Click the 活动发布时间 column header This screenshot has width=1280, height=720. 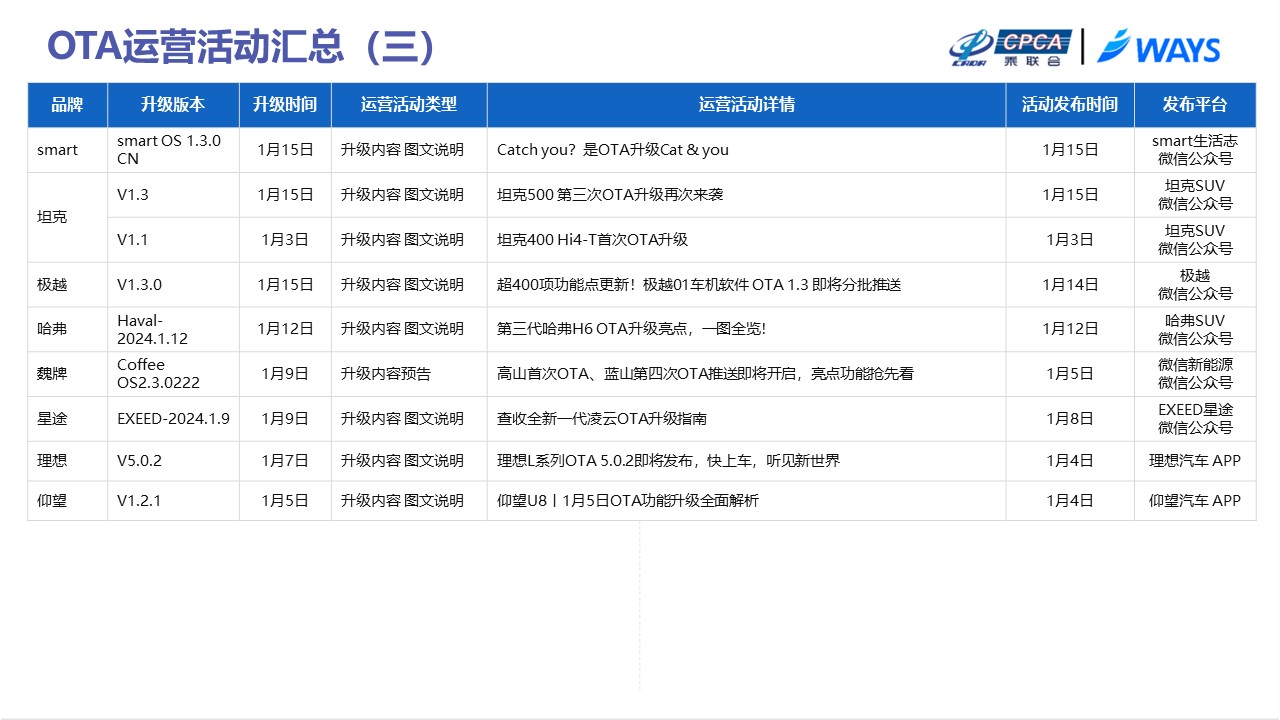coord(1070,105)
